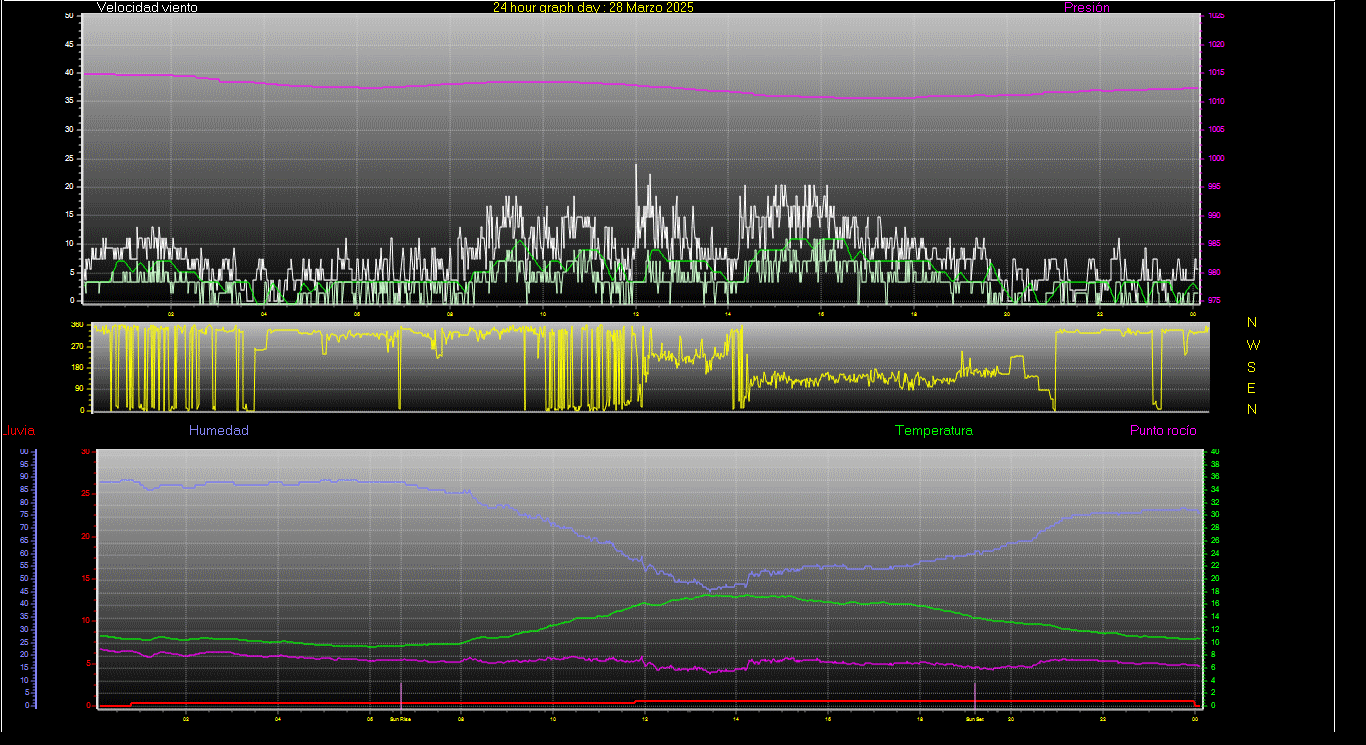The image size is (1366, 745).
Task: Click the 45 value on wind speed axis
Action: 69,44
